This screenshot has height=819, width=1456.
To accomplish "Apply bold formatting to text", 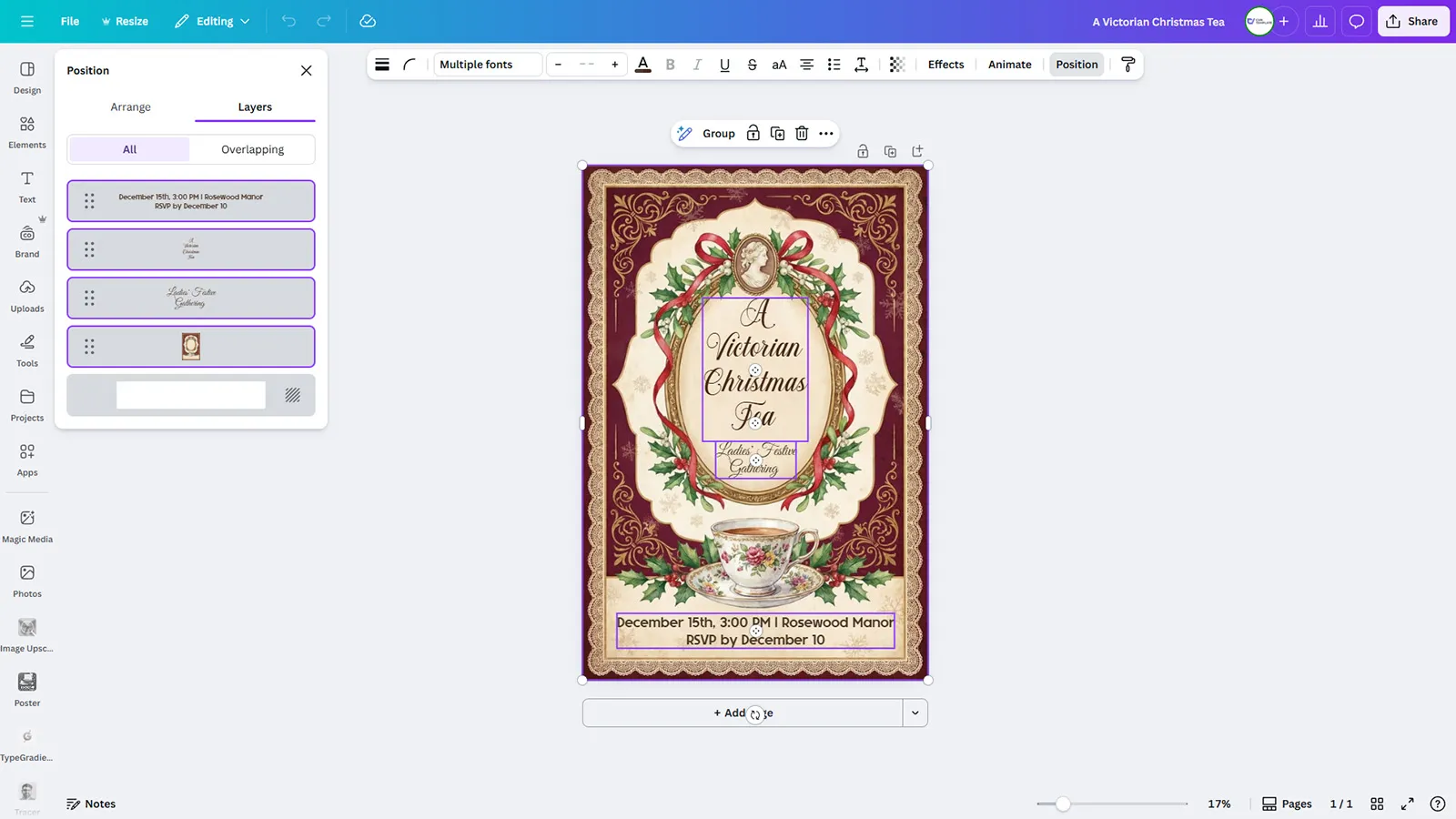I will click(x=671, y=65).
